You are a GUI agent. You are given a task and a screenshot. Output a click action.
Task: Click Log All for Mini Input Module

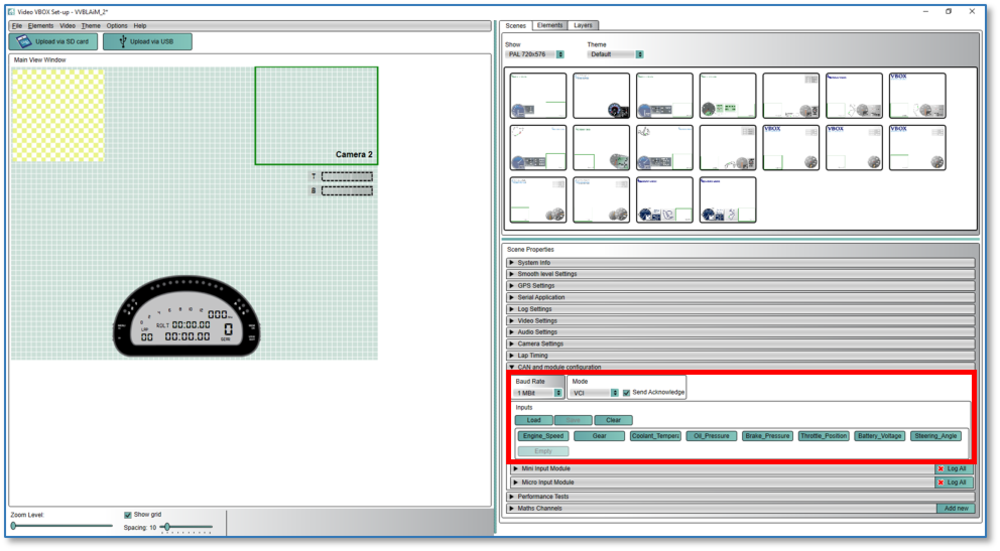click(x=955, y=469)
